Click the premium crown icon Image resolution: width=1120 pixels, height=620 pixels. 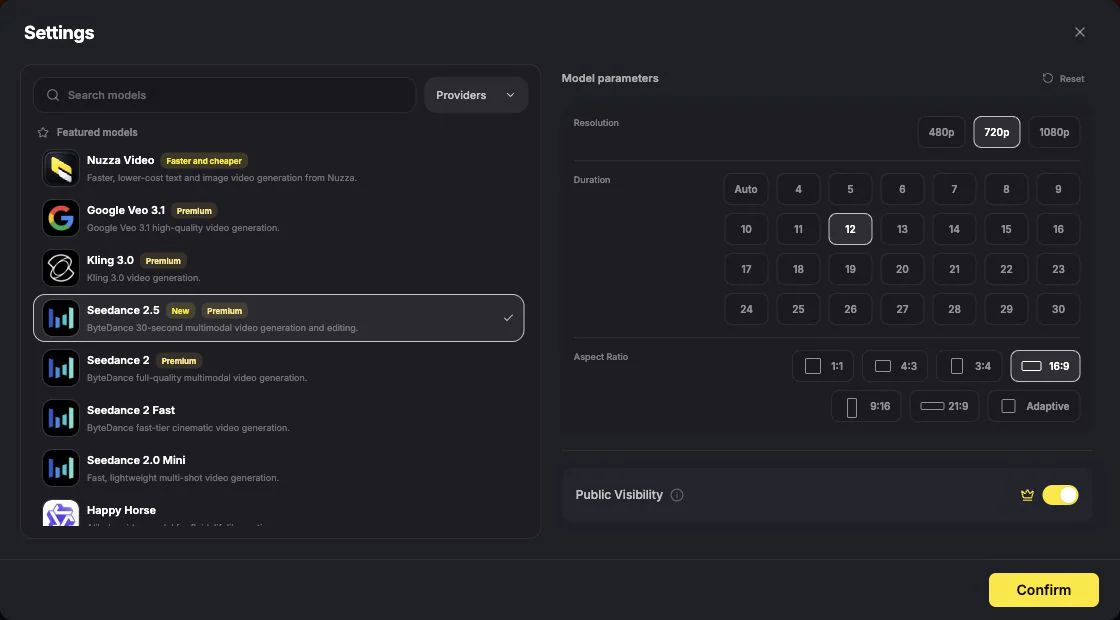[1027, 495]
